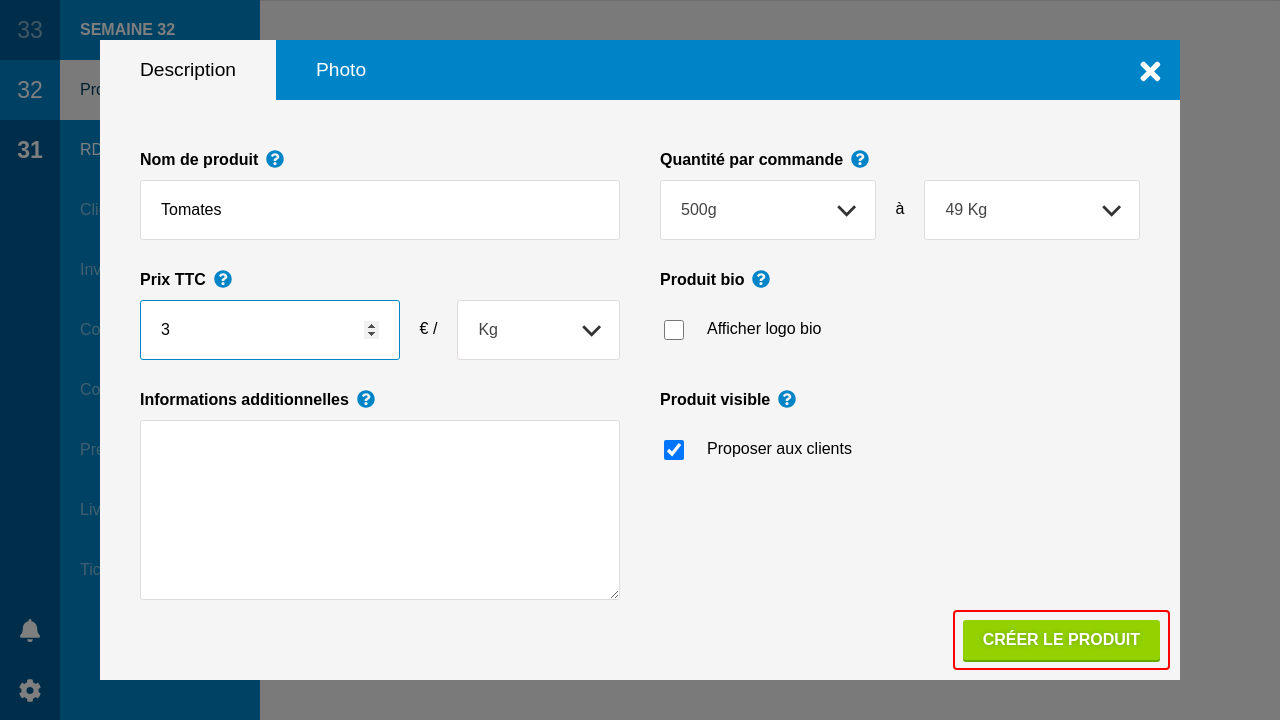Uncheck Proposer aux clients checkbox
Image resolution: width=1280 pixels, height=720 pixels.
coord(674,450)
